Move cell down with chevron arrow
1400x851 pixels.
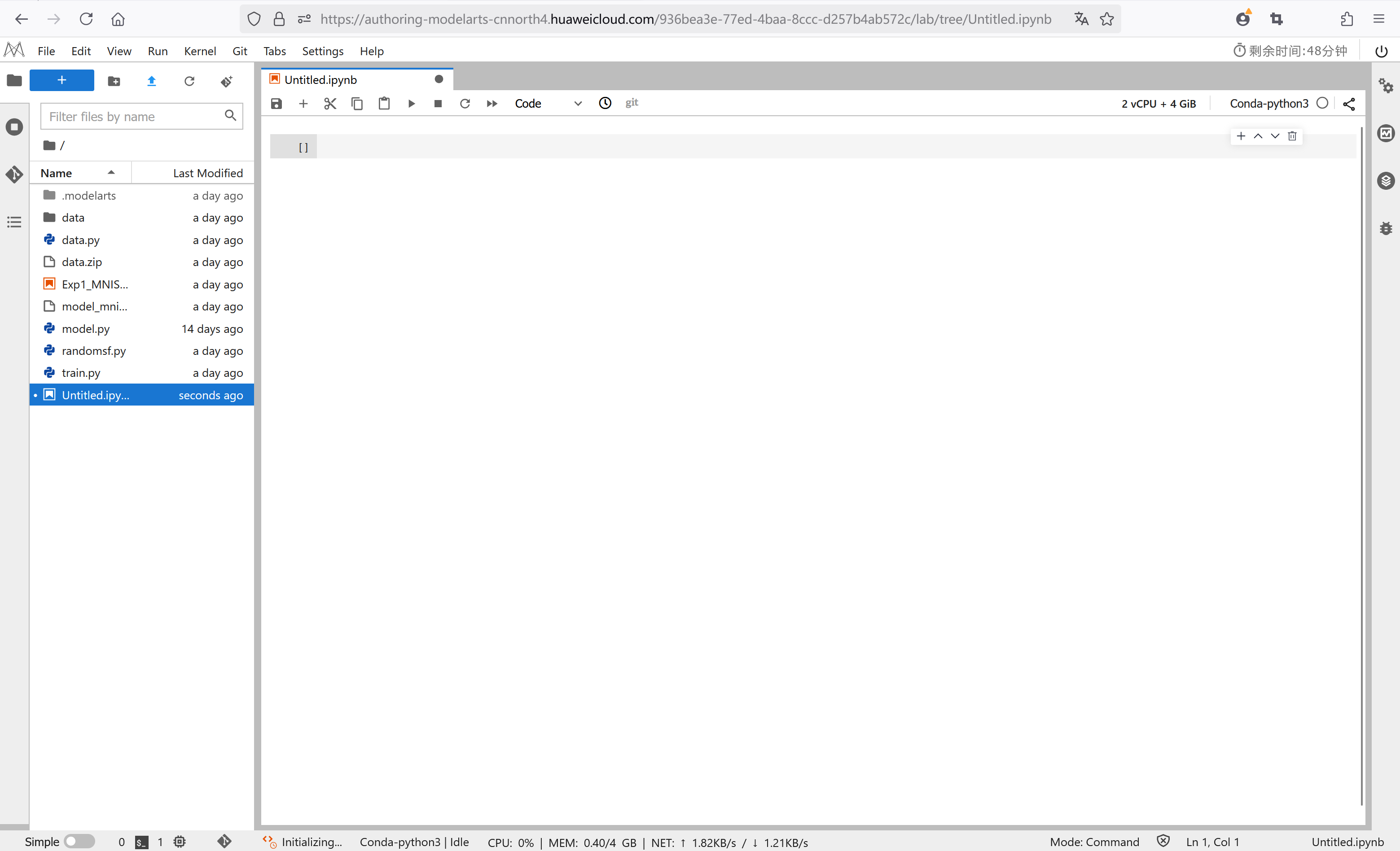click(x=1275, y=136)
